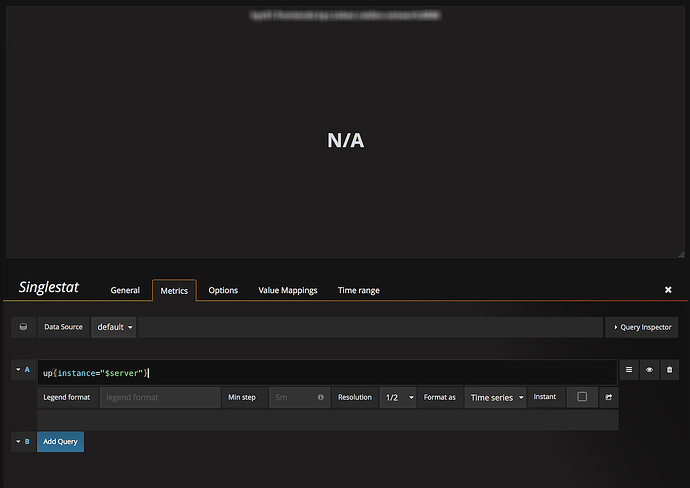Open the default data source dropdown
690x488 pixels.
[114, 327]
